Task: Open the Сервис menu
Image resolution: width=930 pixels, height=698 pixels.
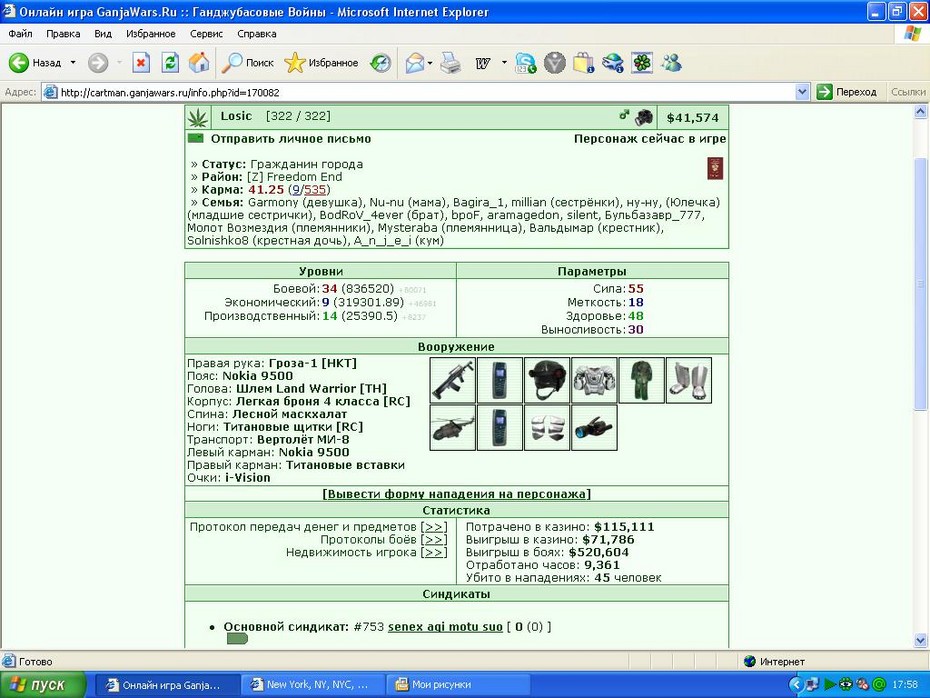Action: pos(206,34)
